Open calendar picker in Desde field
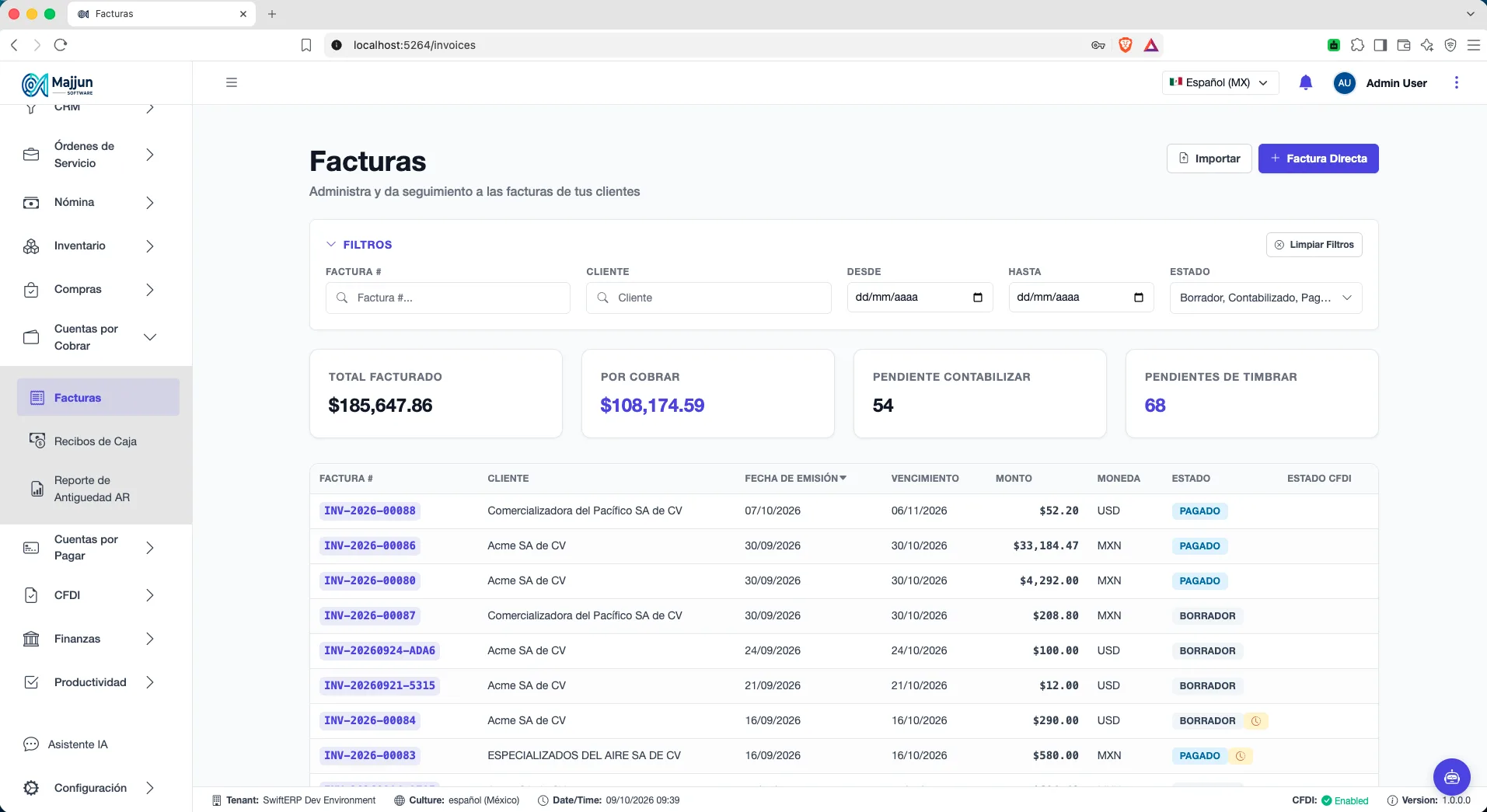This screenshot has height=812, width=1487. [x=978, y=298]
